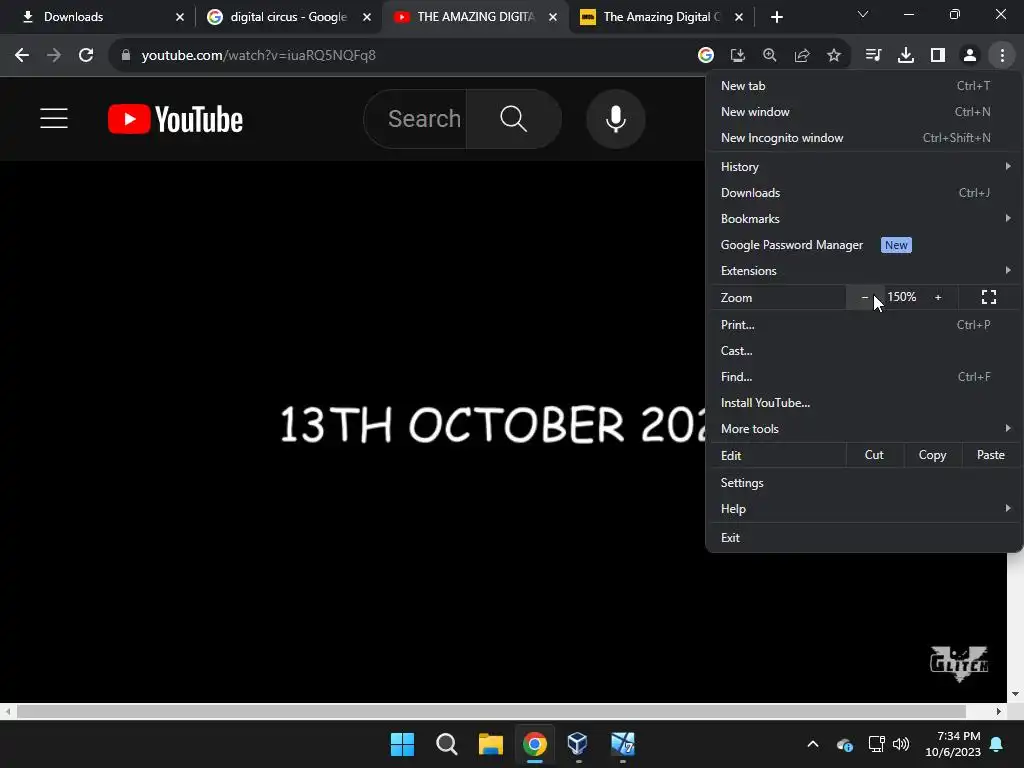Screen dimensions: 1024x768
Task: Expand Extensions submenu
Action: [x=863, y=270]
